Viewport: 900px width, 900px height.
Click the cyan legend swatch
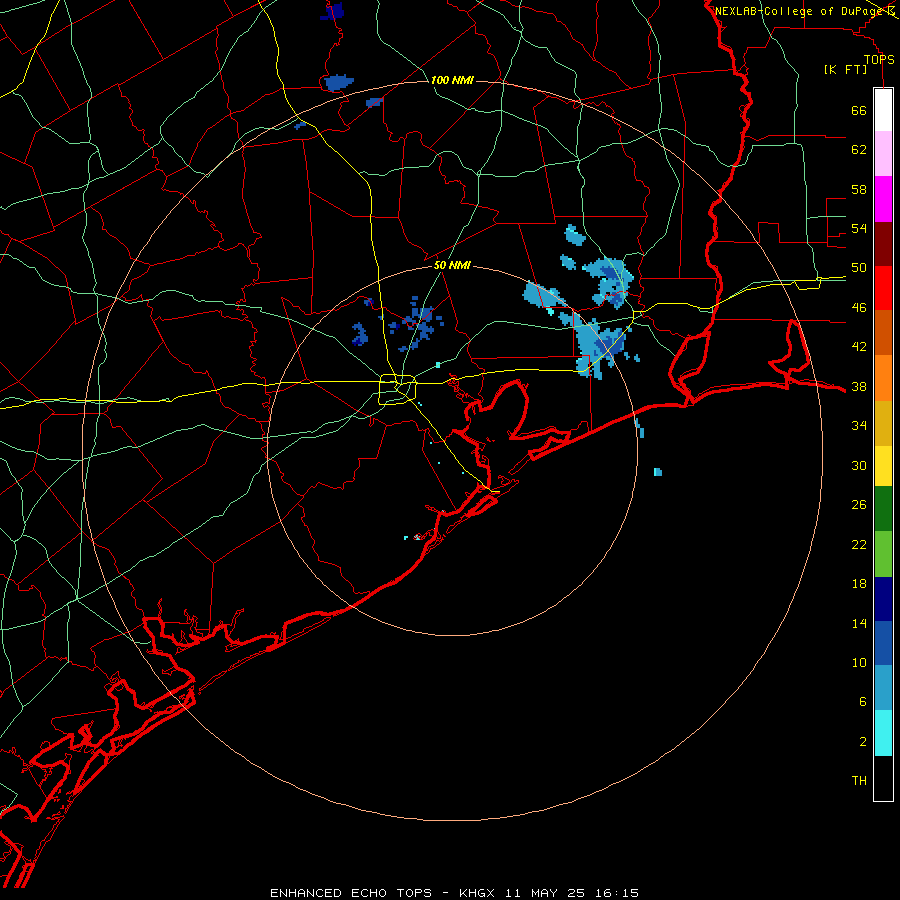pos(883,733)
